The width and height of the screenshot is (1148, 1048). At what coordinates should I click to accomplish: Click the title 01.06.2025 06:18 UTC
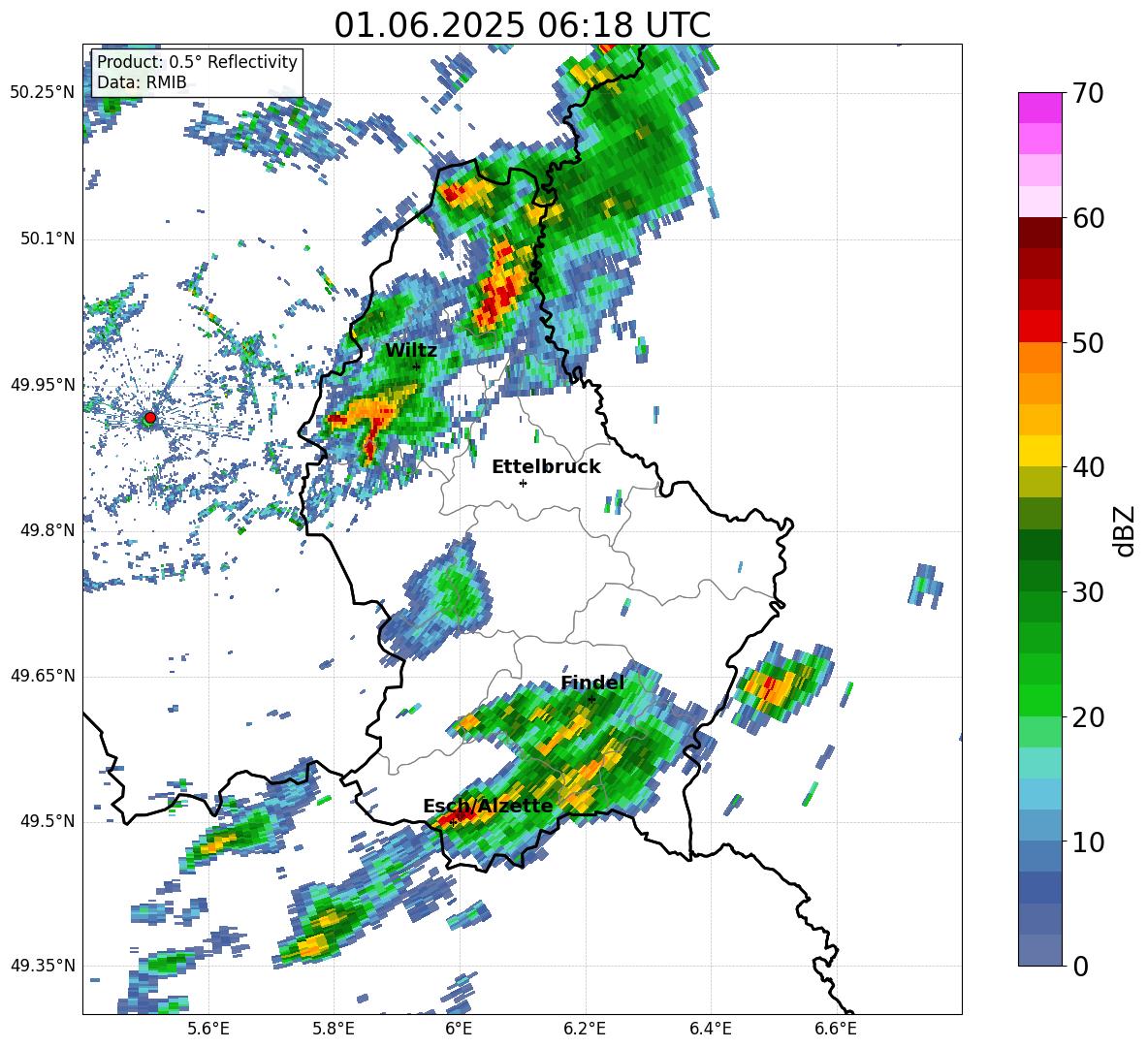click(x=522, y=25)
